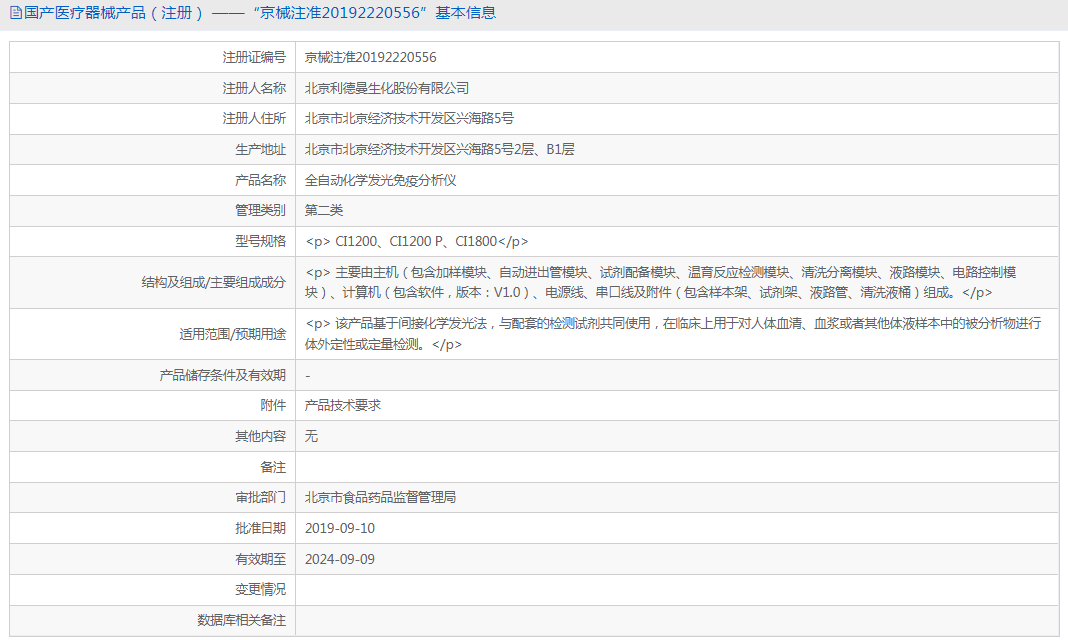The width and height of the screenshot is (1068, 640).
Task: Click the document icon in the page header
Action: (x=12, y=13)
